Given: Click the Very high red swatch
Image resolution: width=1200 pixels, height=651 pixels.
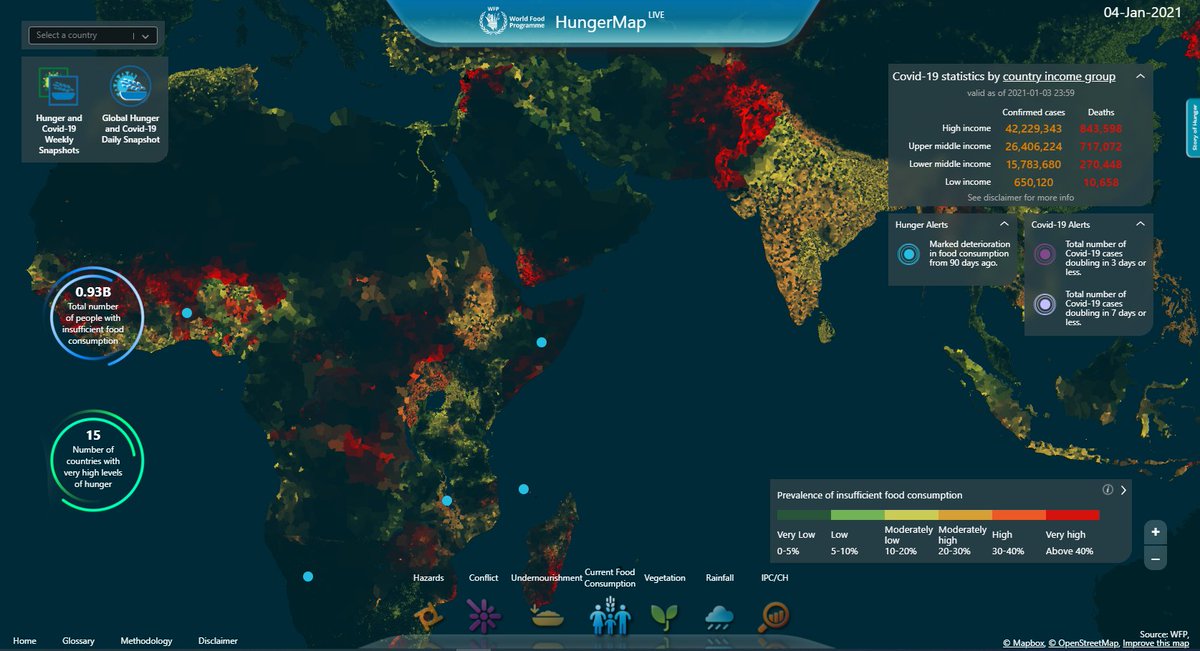Looking at the screenshot, I should [1072, 514].
